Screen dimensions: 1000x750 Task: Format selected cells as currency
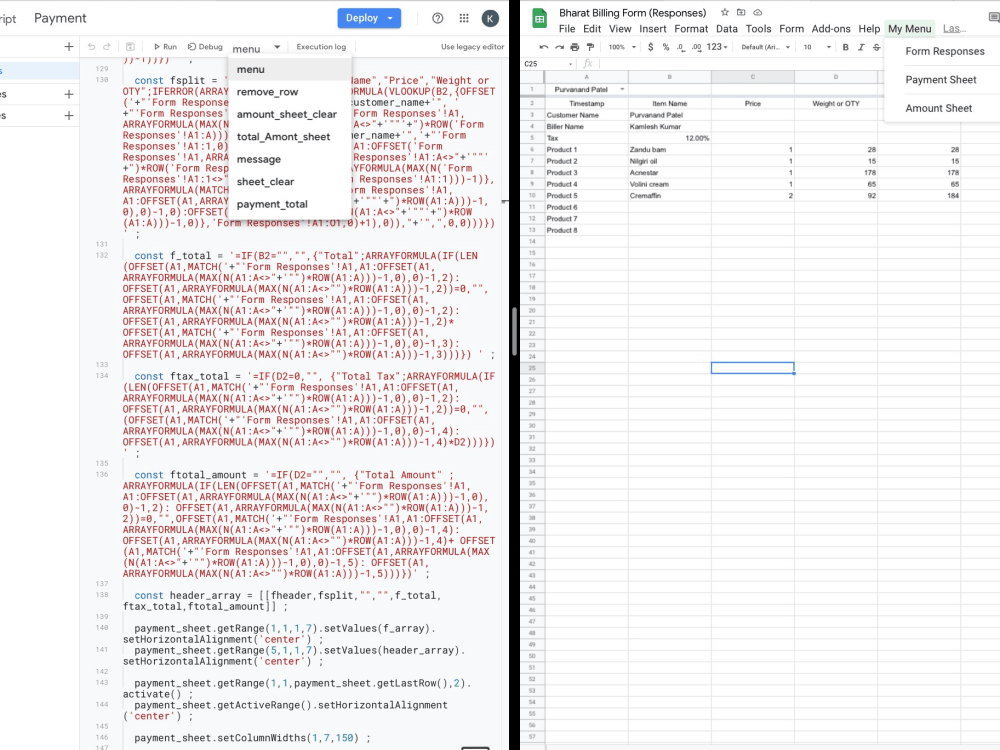[x=650, y=45]
